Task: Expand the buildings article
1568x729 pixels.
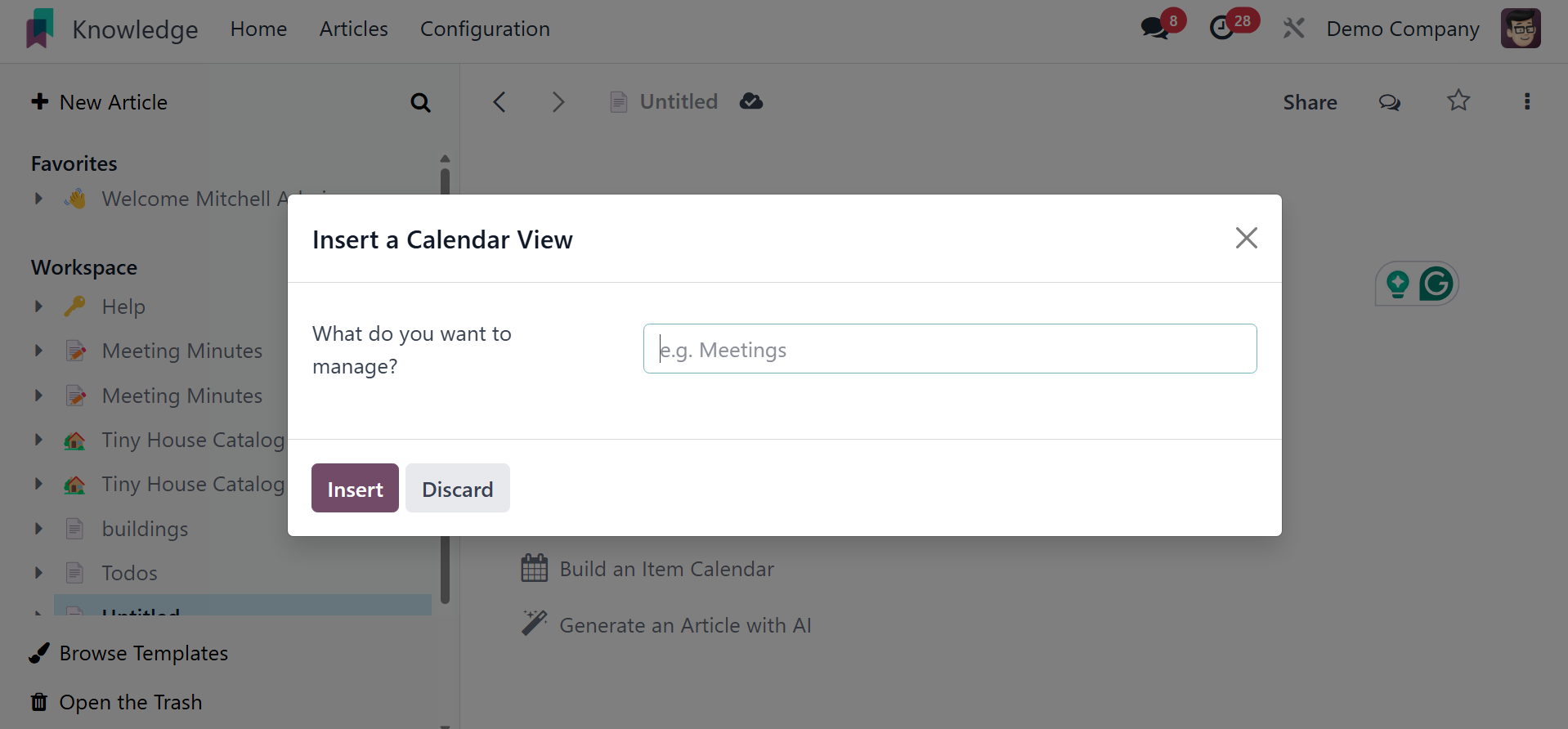Action: (38, 529)
